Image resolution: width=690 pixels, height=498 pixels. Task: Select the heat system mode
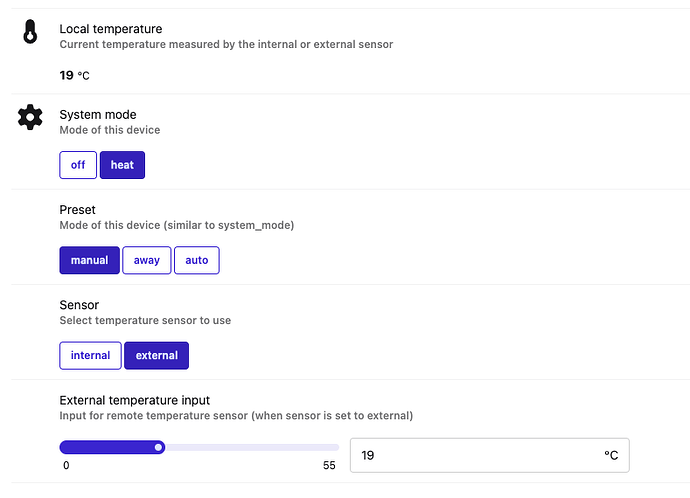pos(122,165)
